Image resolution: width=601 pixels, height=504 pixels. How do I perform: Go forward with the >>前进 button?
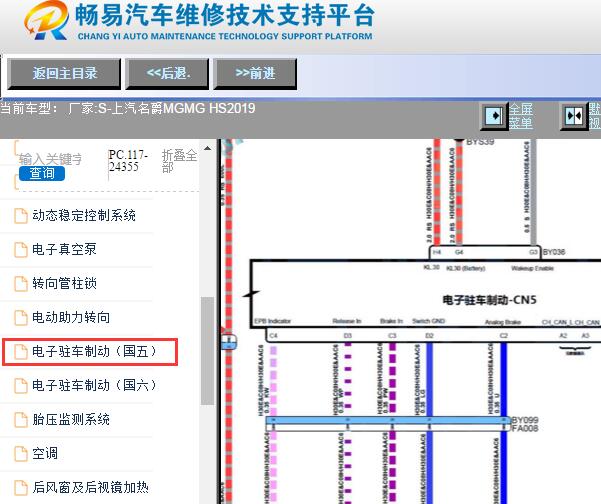point(255,74)
